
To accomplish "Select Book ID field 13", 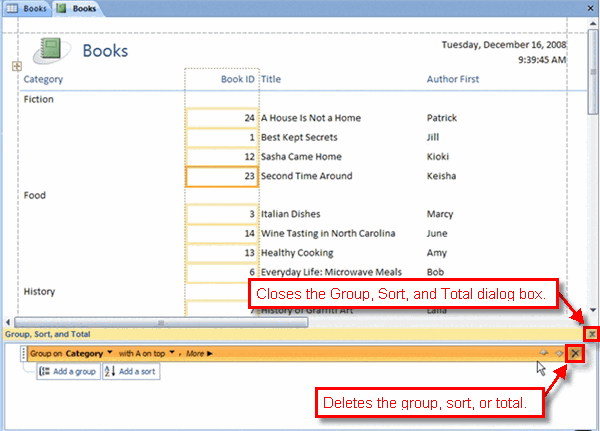I will 222,253.
